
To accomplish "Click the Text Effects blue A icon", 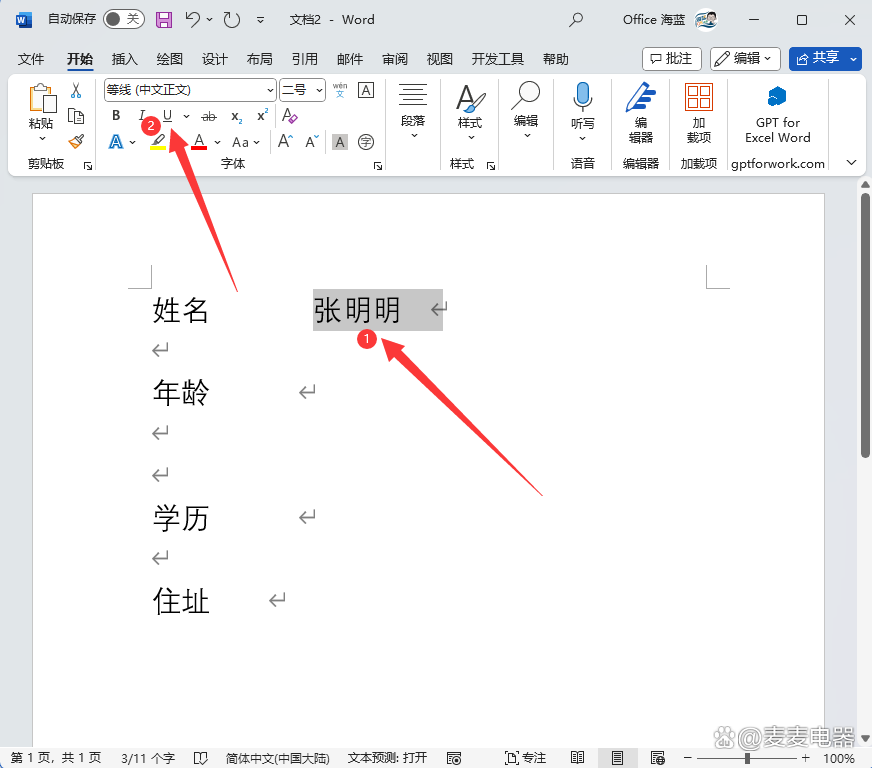I will coord(116,142).
